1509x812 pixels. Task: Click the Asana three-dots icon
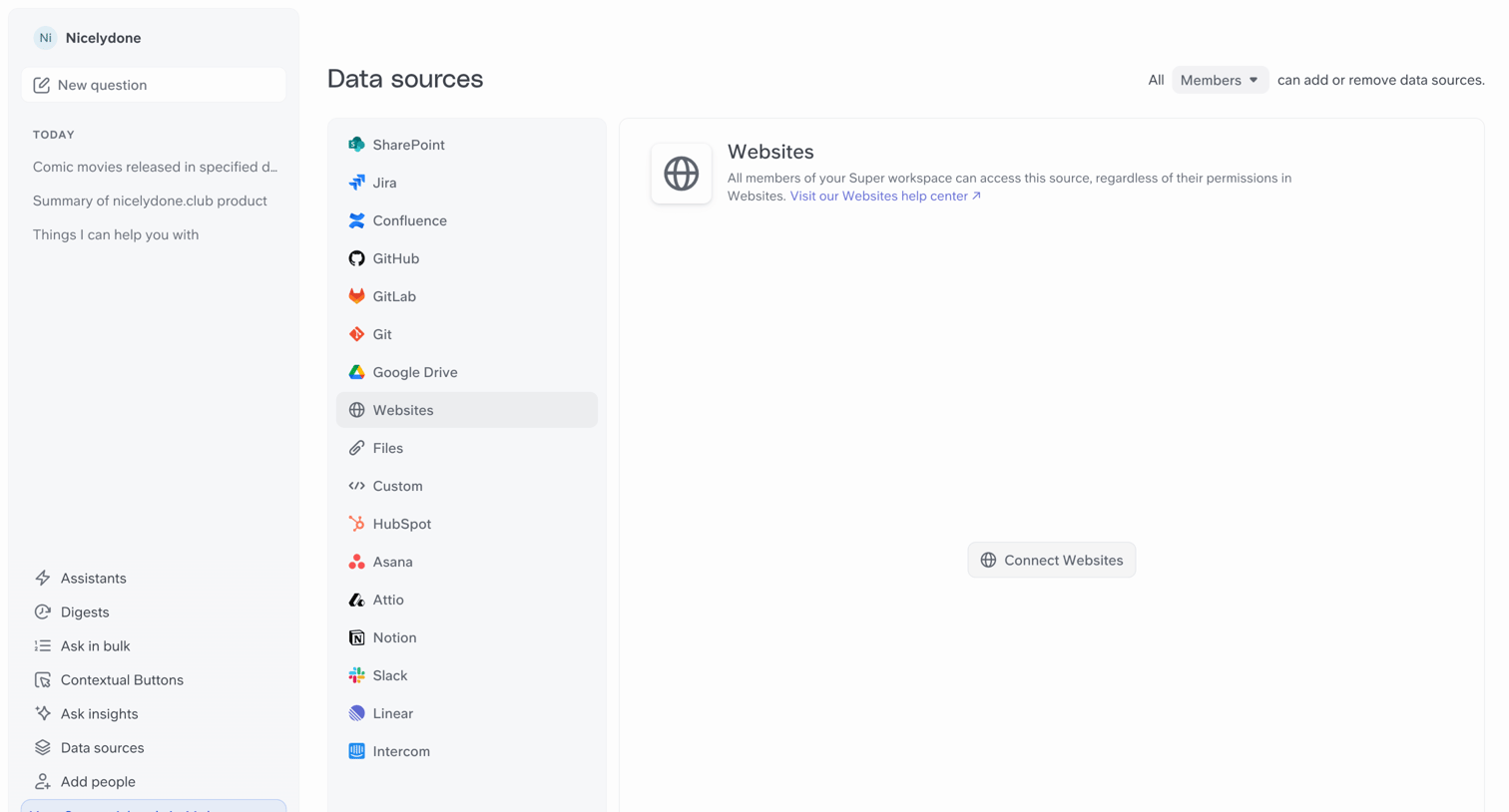tap(356, 562)
